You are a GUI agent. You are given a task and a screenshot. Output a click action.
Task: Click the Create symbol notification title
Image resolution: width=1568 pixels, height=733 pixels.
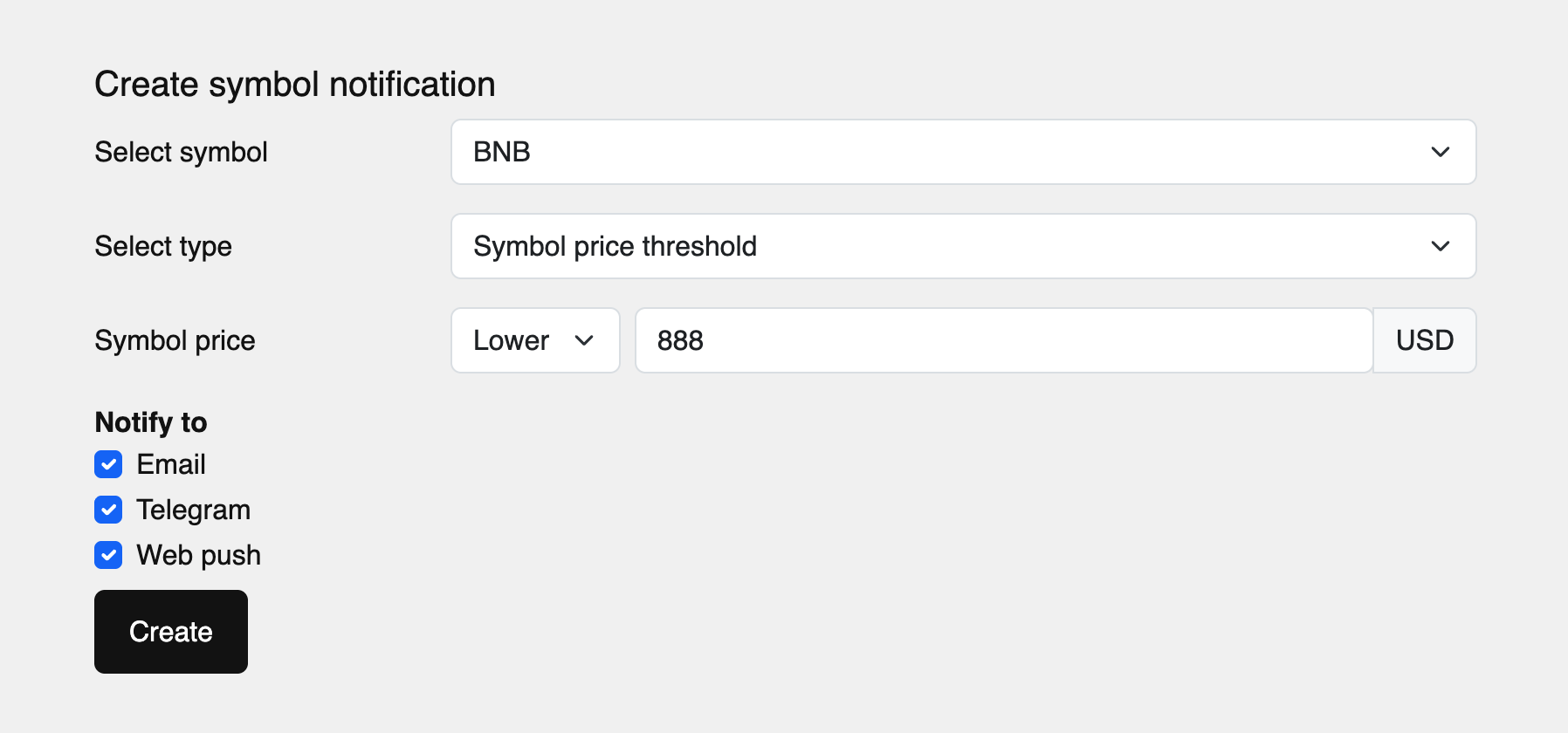[x=295, y=85]
